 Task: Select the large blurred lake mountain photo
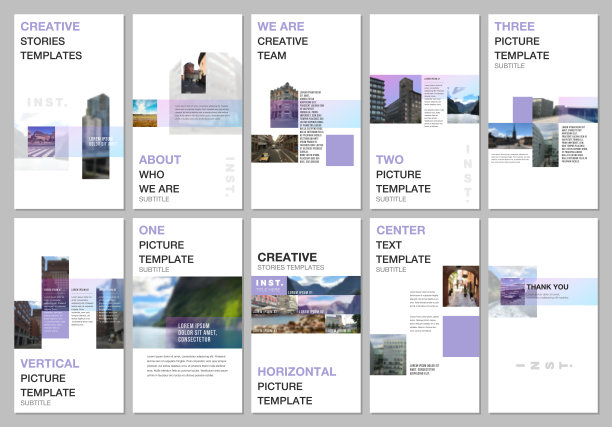[188, 312]
